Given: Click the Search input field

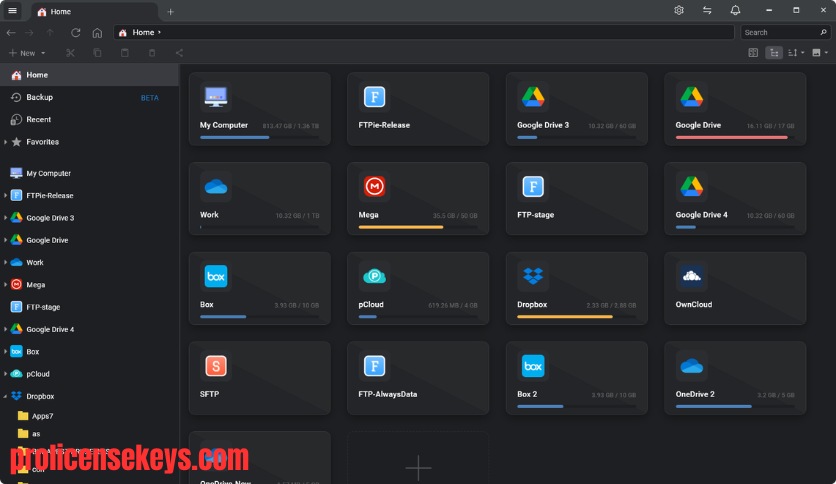Looking at the screenshot, I should (x=785, y=33).
